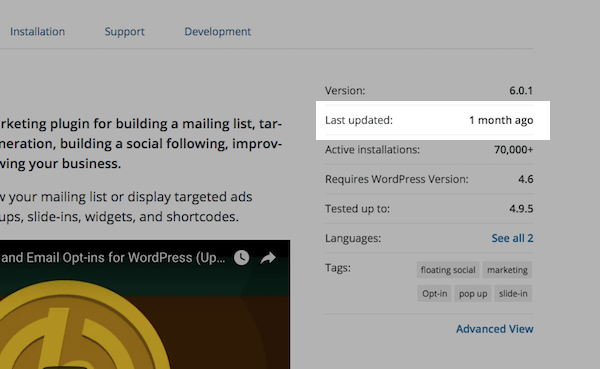
Task: Click the Watch later clock icon
Action: tap(241, 258)
